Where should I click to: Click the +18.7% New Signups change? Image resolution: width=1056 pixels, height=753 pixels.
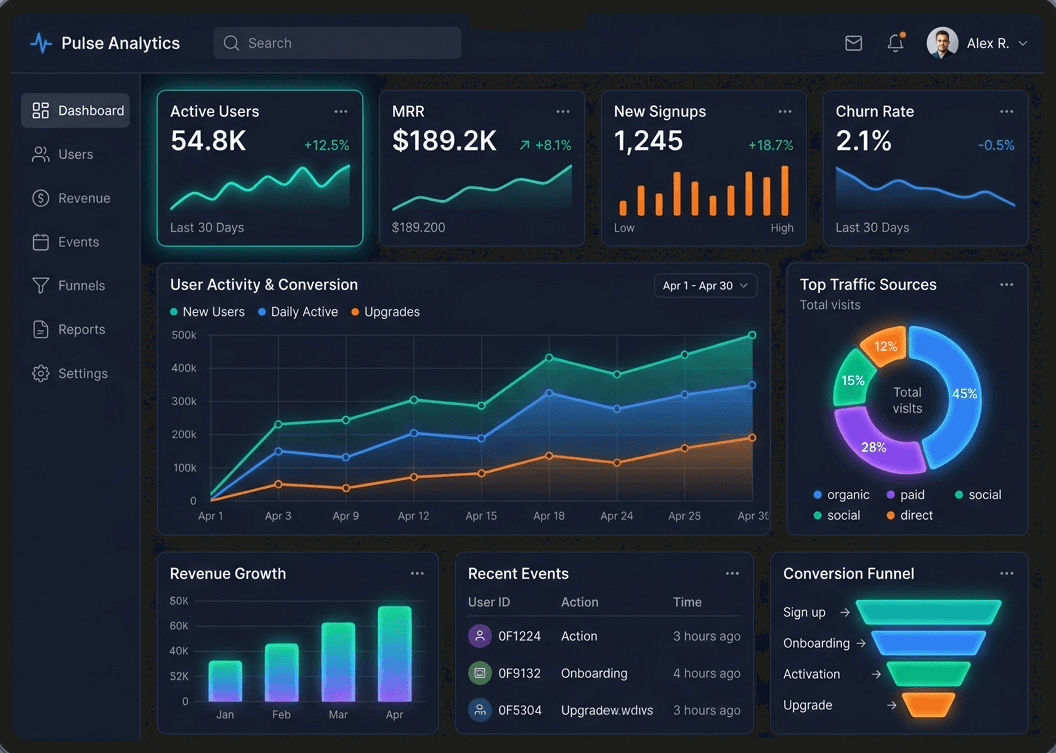(x=770, y=145)
